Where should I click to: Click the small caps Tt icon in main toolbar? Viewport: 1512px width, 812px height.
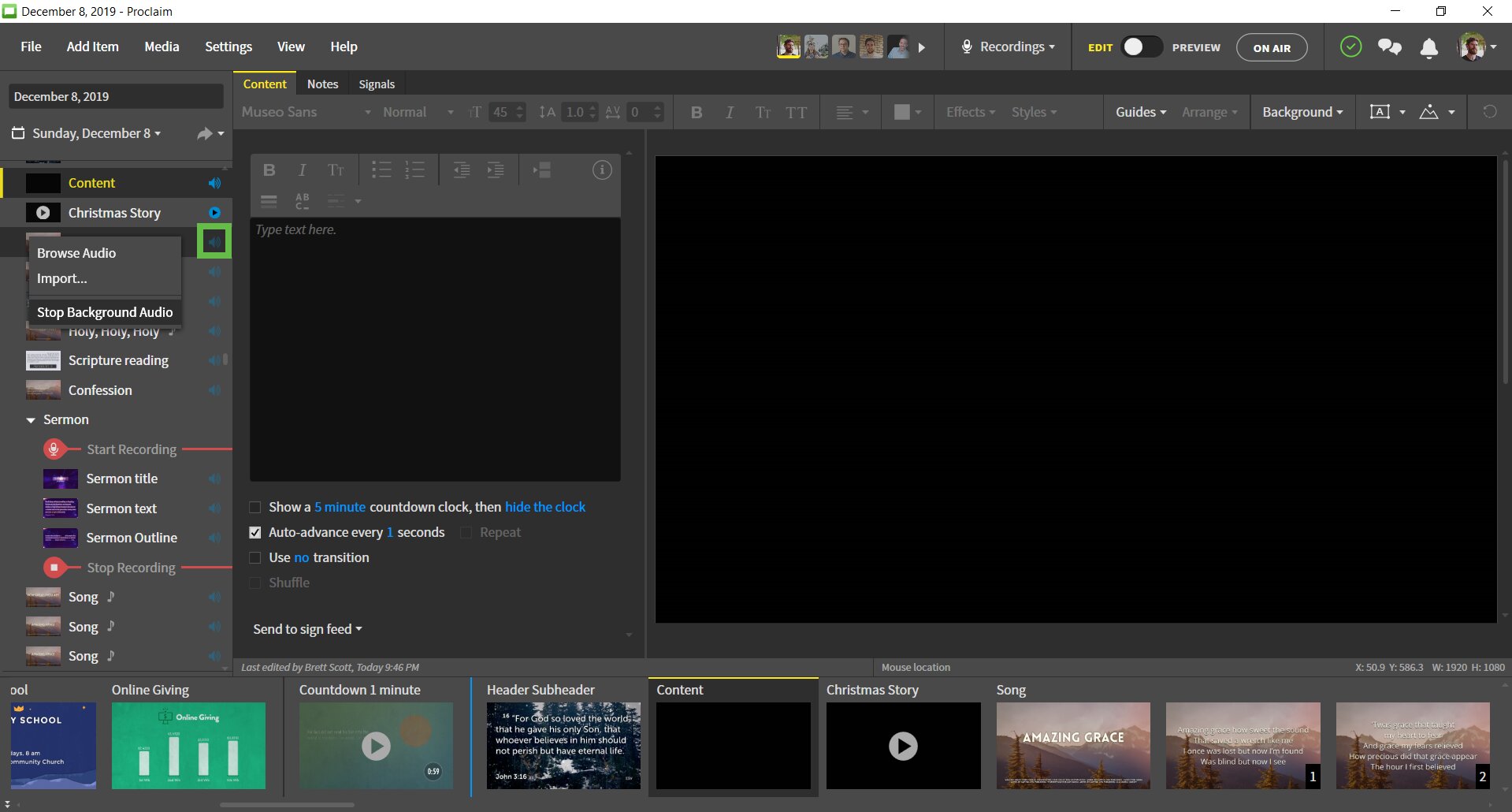point(763,112)
